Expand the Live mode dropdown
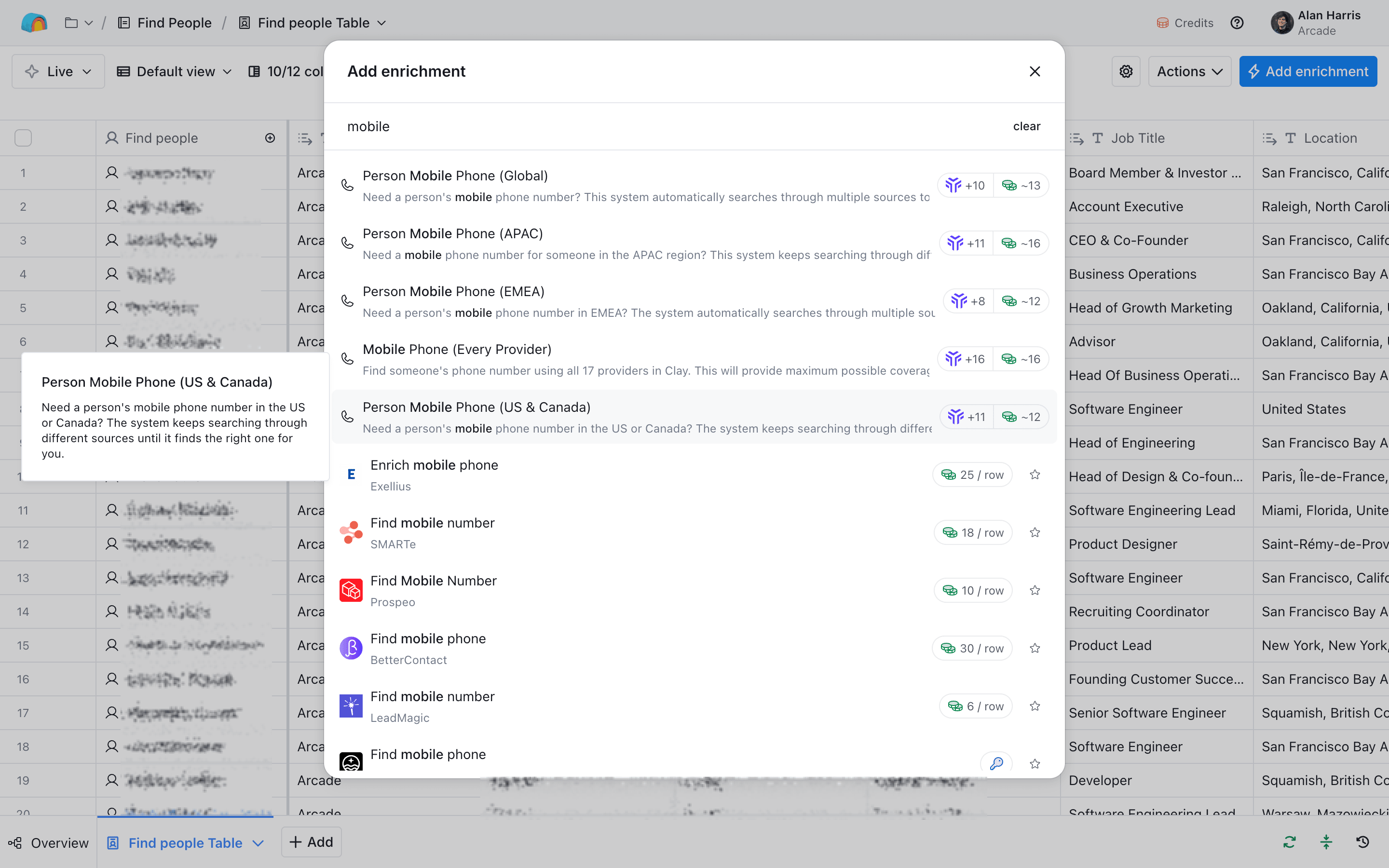Viewport: 1389px width, 868px height. tap(58, 71)
